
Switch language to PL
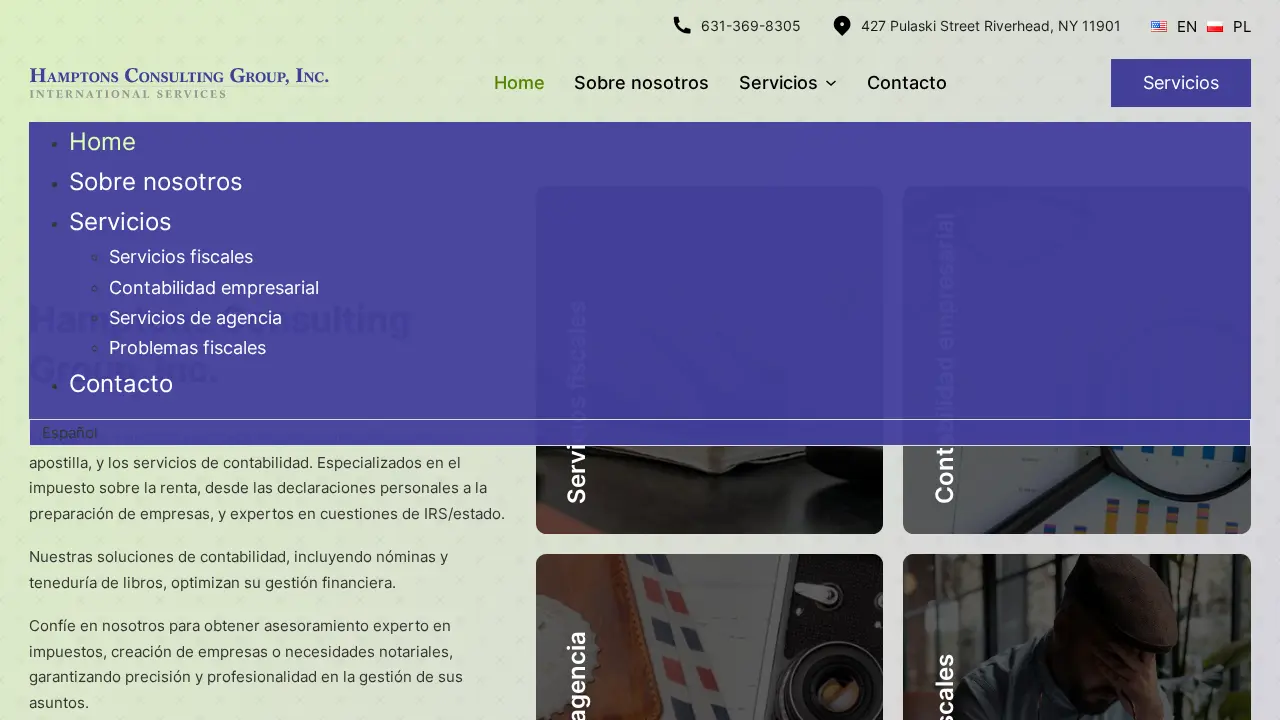pyautogui.click(x=1242, y=27)
